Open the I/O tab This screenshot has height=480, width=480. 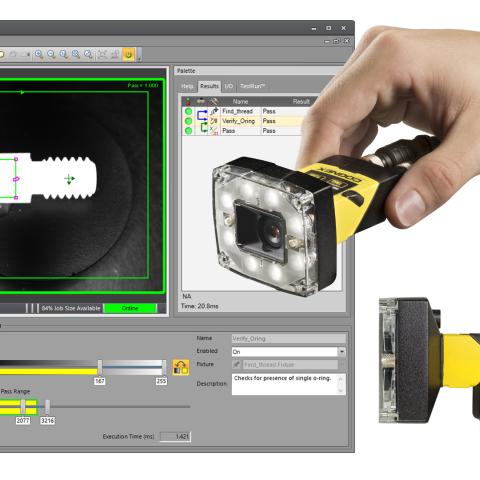229,86
